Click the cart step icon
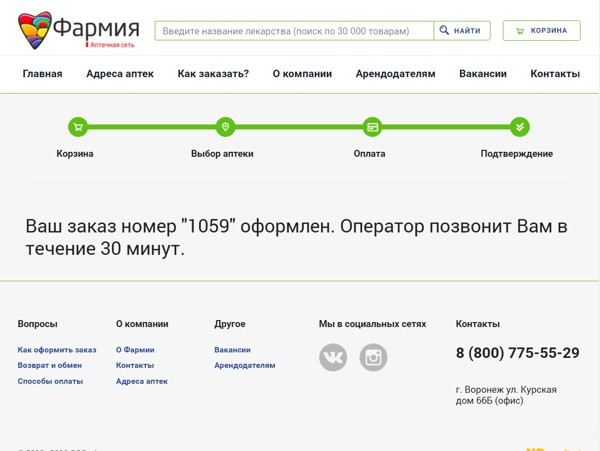600x451 pixels. click(78, 127)
